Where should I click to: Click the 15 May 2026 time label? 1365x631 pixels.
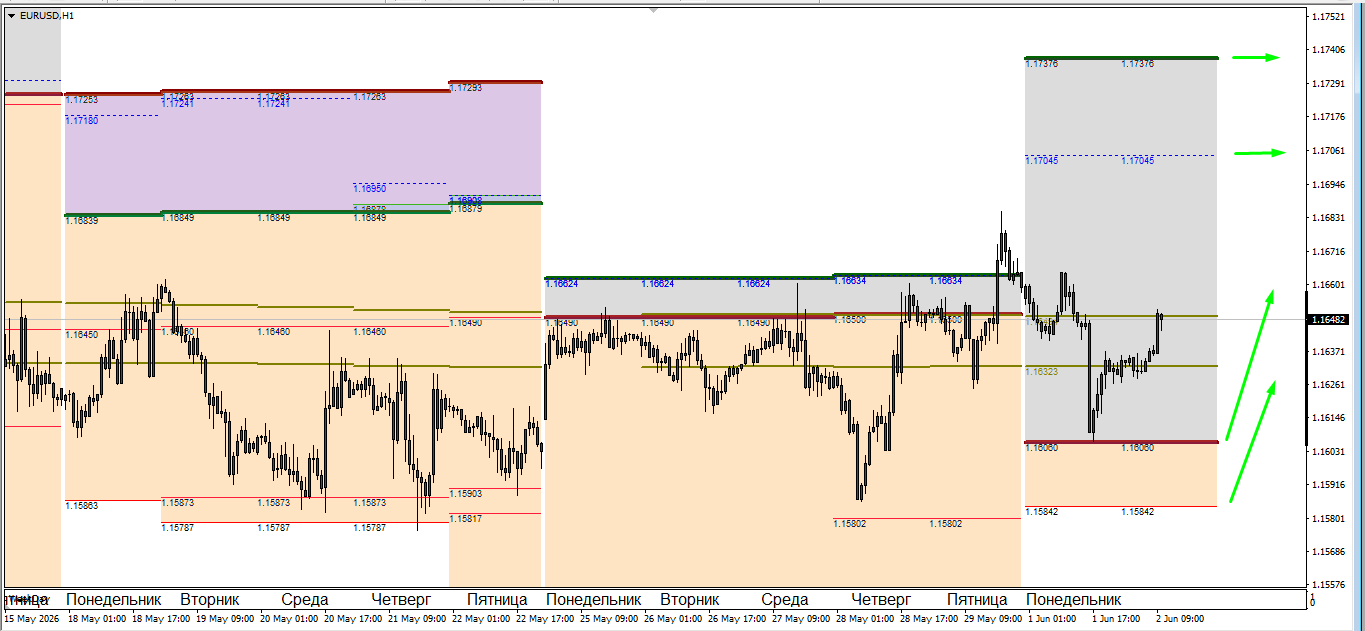32,619
